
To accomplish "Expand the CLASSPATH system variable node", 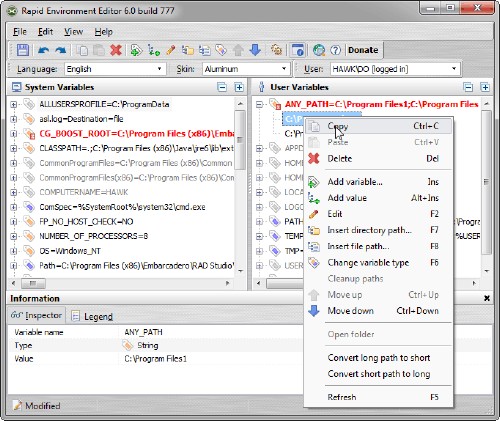I will [13, 148].
